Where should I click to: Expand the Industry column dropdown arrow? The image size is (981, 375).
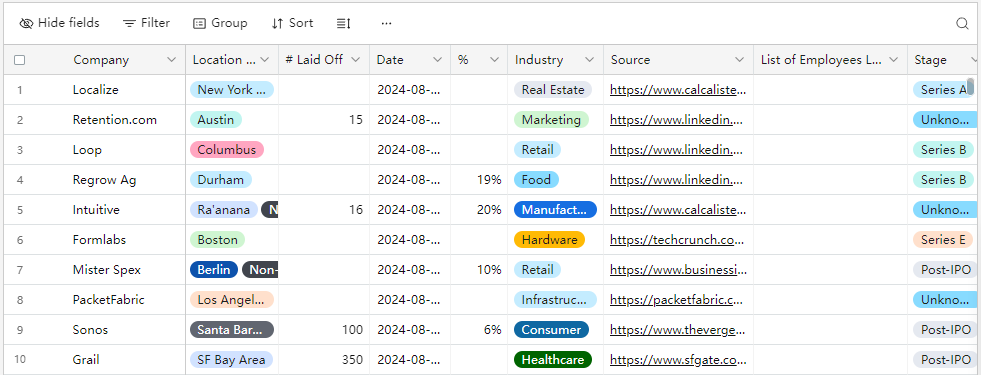pos(589,60)
